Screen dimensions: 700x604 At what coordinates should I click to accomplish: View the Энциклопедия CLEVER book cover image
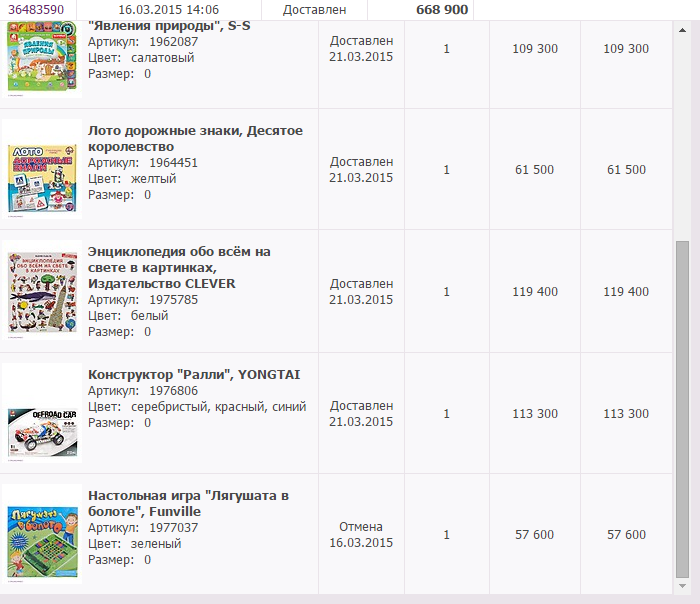42,292
